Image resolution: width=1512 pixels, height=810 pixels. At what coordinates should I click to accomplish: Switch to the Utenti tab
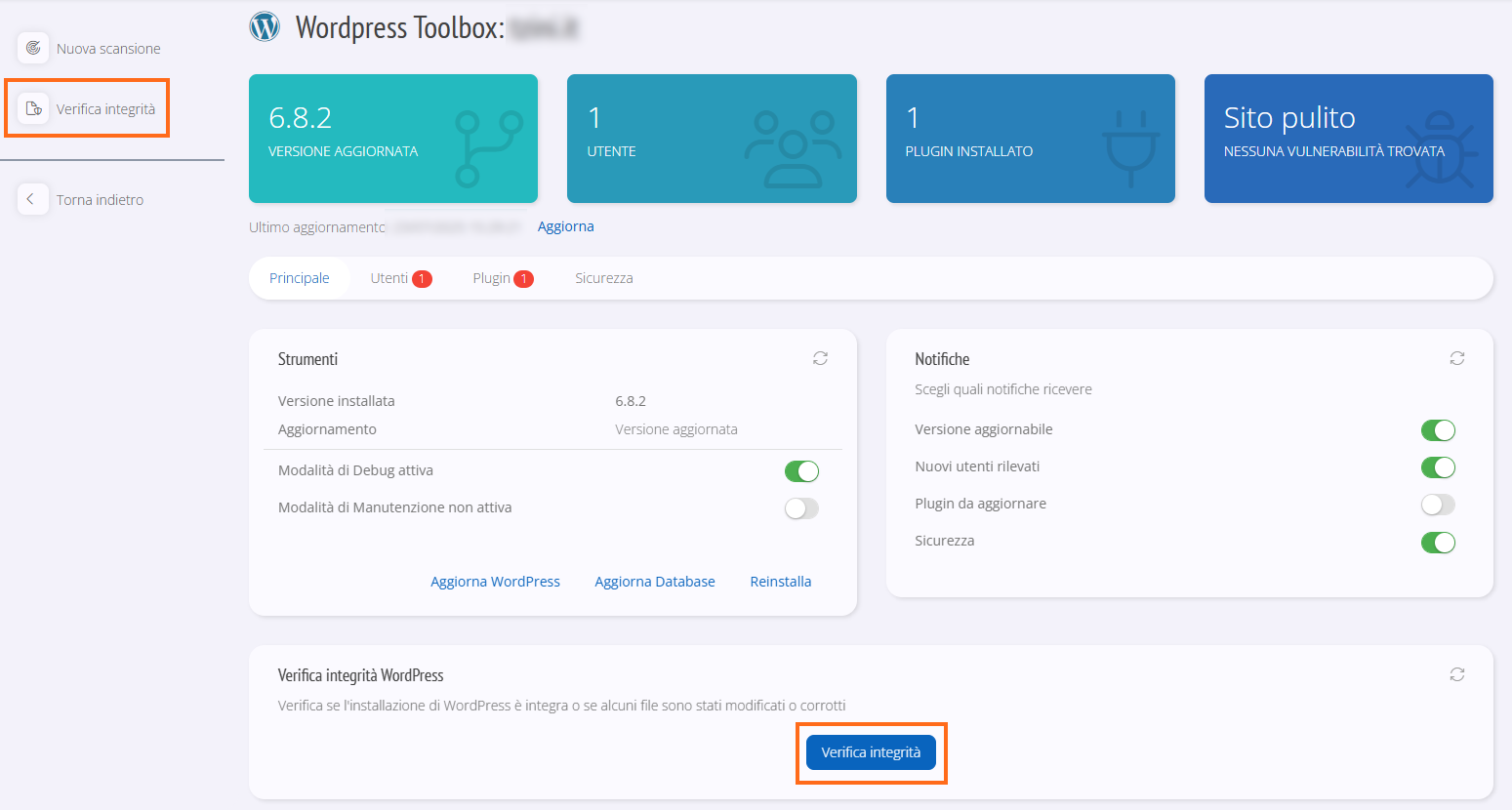pyautogui.click(x=400, y=278)
